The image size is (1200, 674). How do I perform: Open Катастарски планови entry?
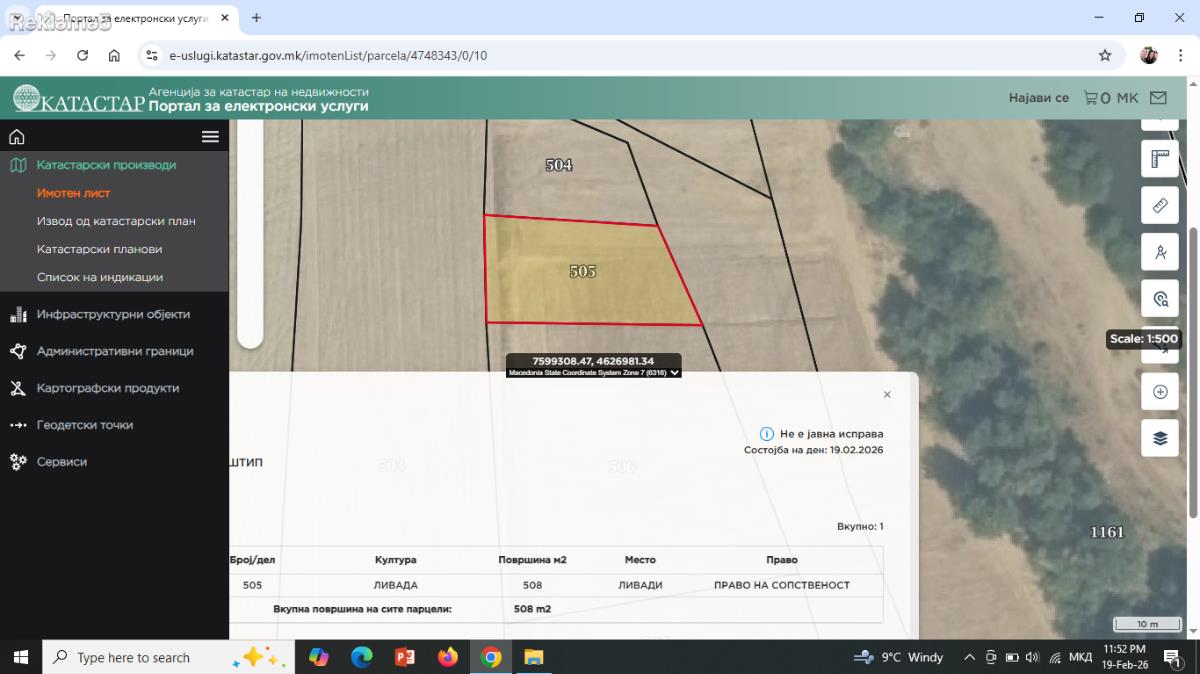[x=99, y=249]
